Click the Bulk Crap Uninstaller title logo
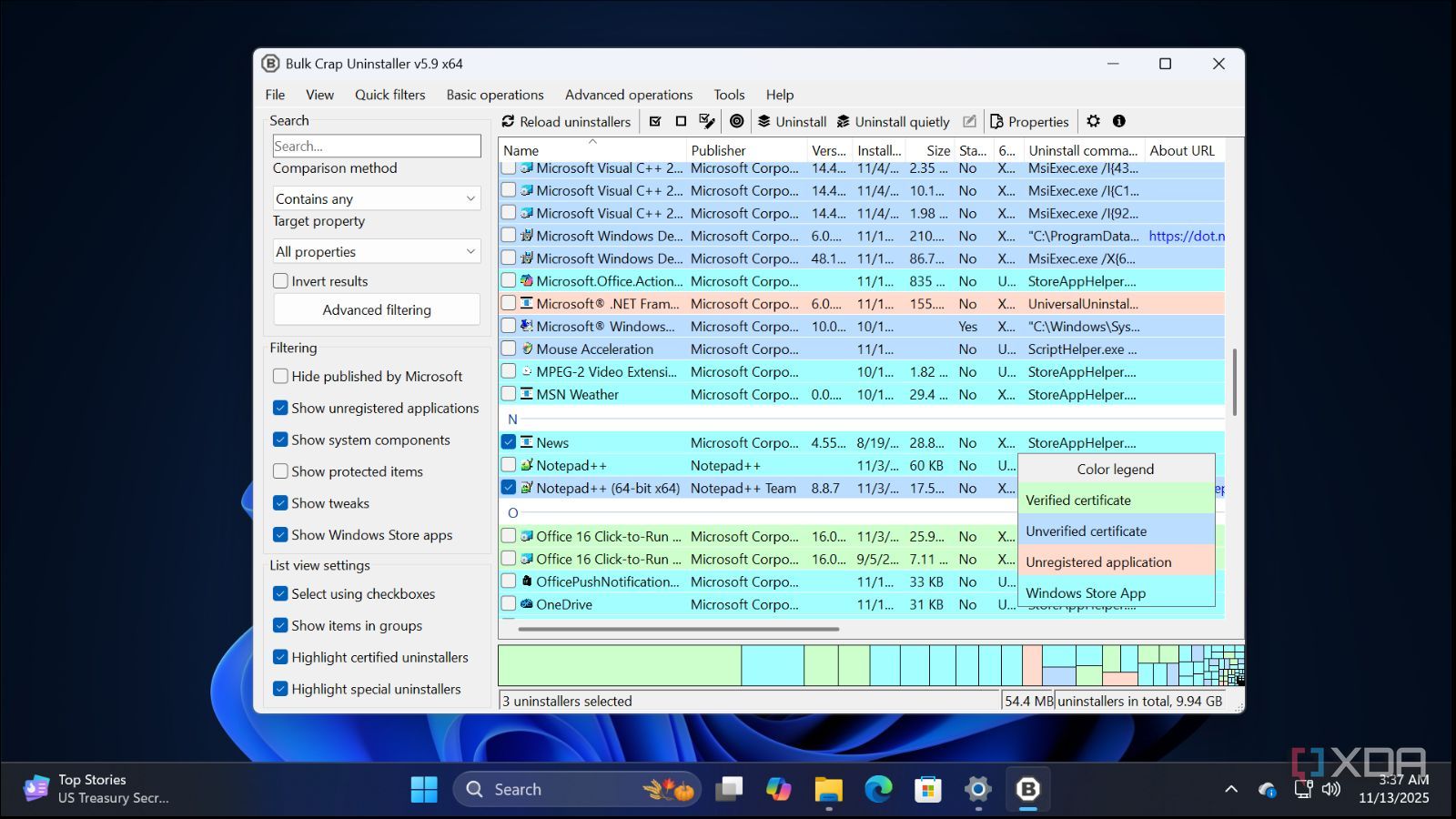Screen dimensions: 1456x819 click(270, 64)
